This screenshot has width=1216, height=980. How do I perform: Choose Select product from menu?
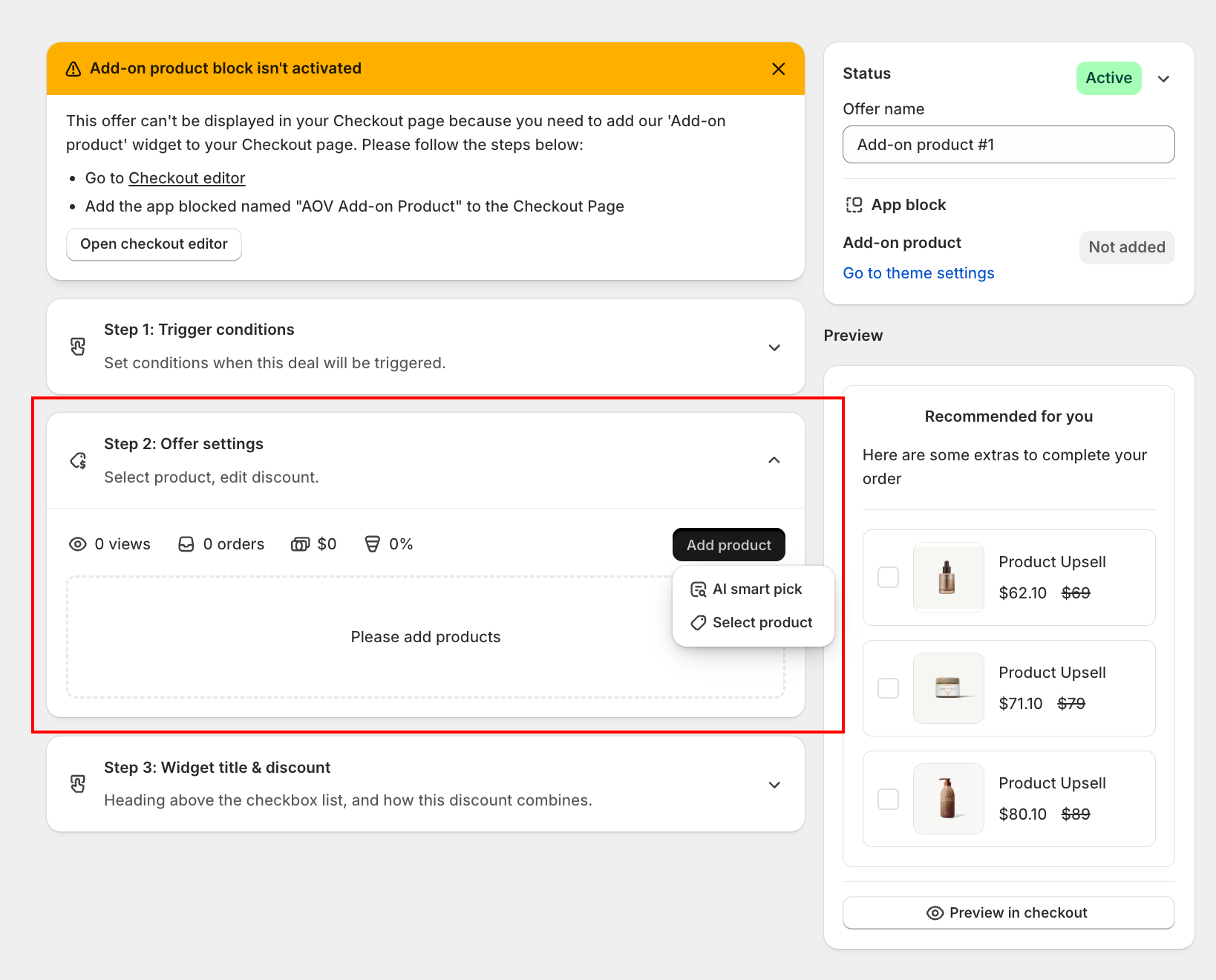(754, 623)
